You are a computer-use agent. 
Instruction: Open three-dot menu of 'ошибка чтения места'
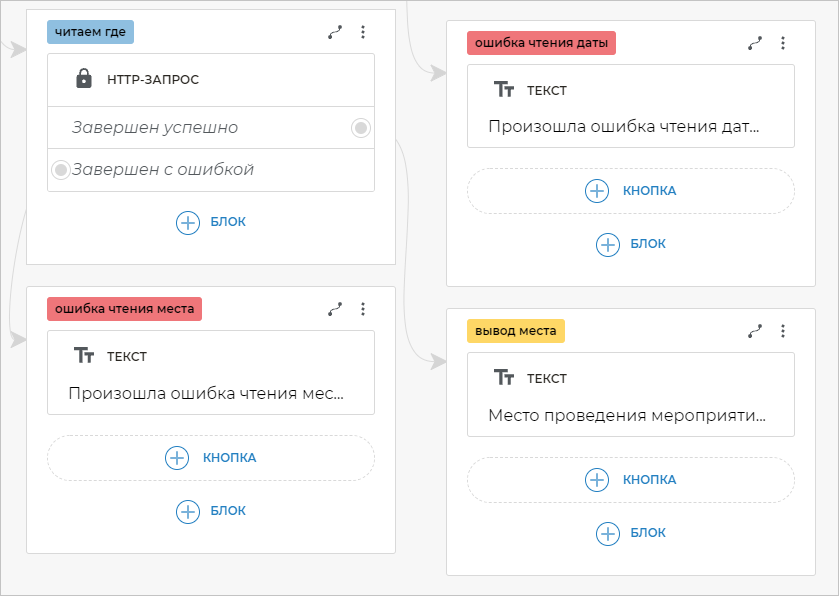(363, 309)
